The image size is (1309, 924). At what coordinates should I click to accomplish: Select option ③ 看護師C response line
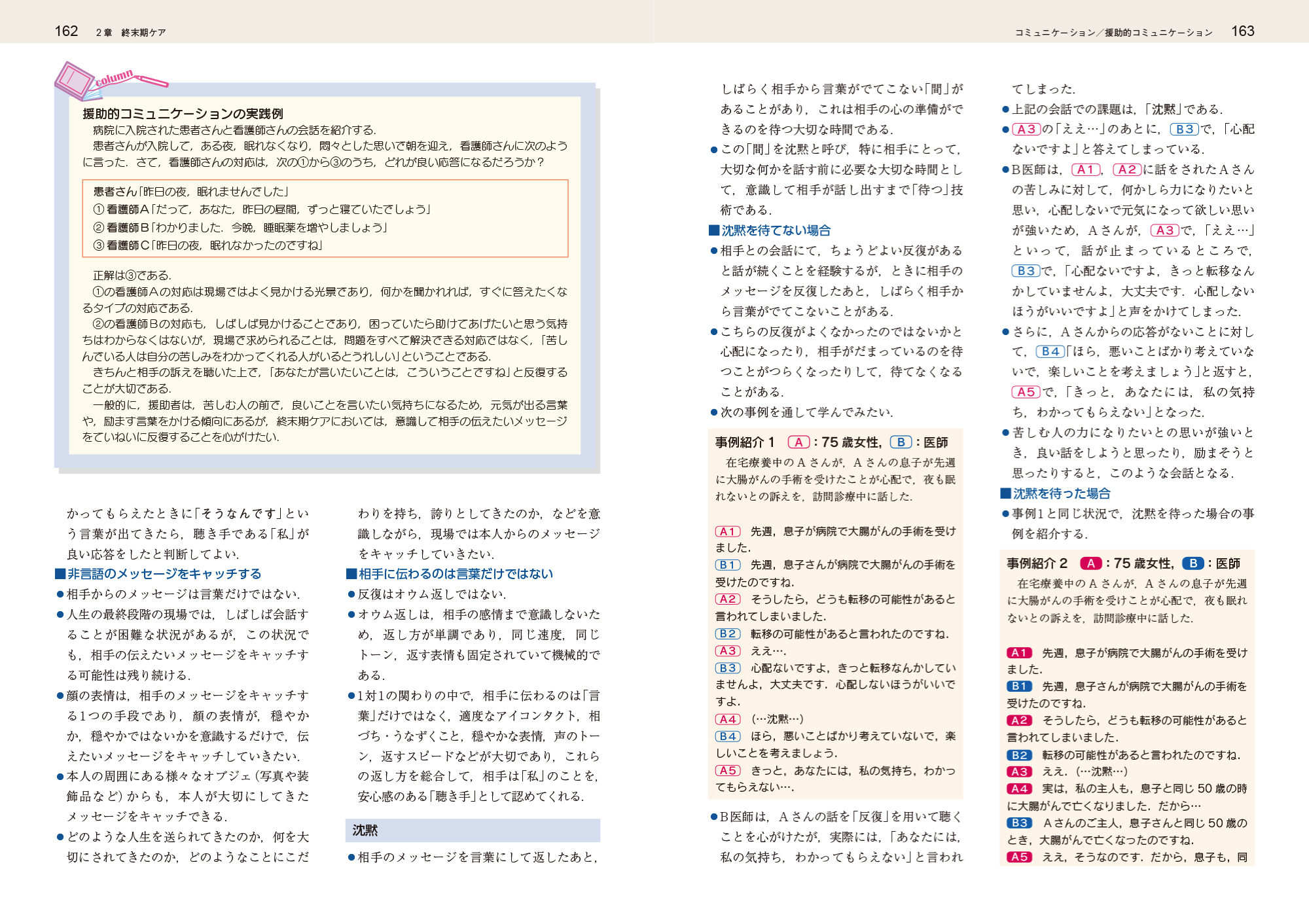(x=208, y=245)
